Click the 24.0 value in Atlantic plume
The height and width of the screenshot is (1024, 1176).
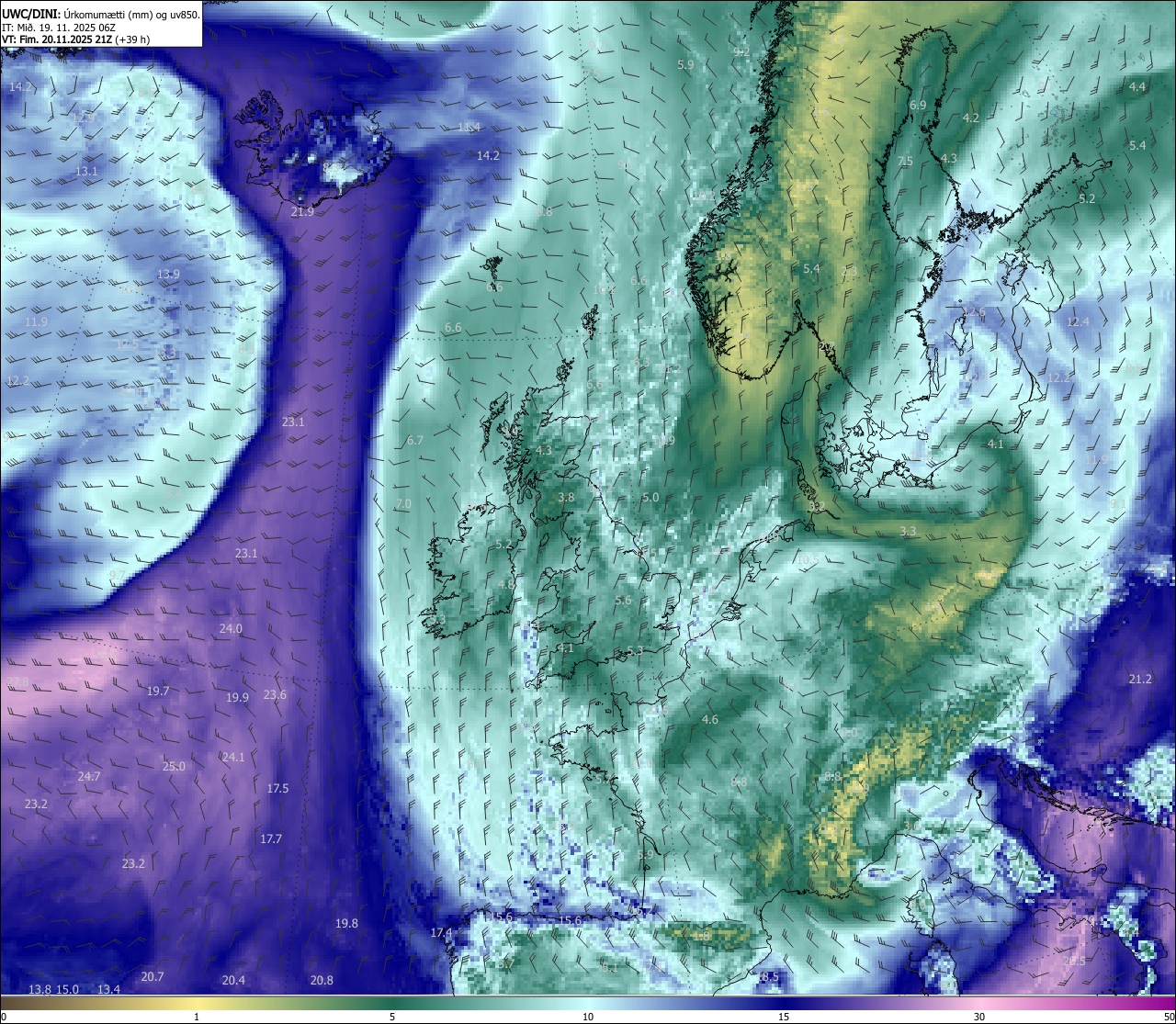231,628
